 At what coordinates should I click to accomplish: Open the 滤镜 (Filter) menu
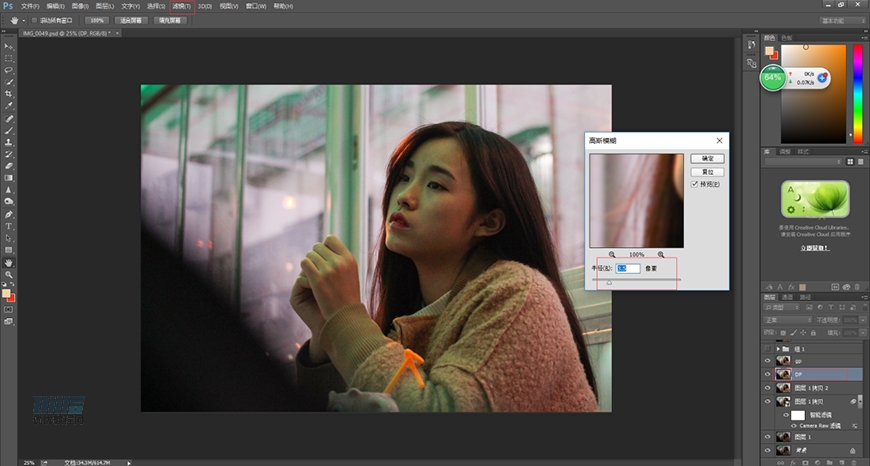(180, 5)
